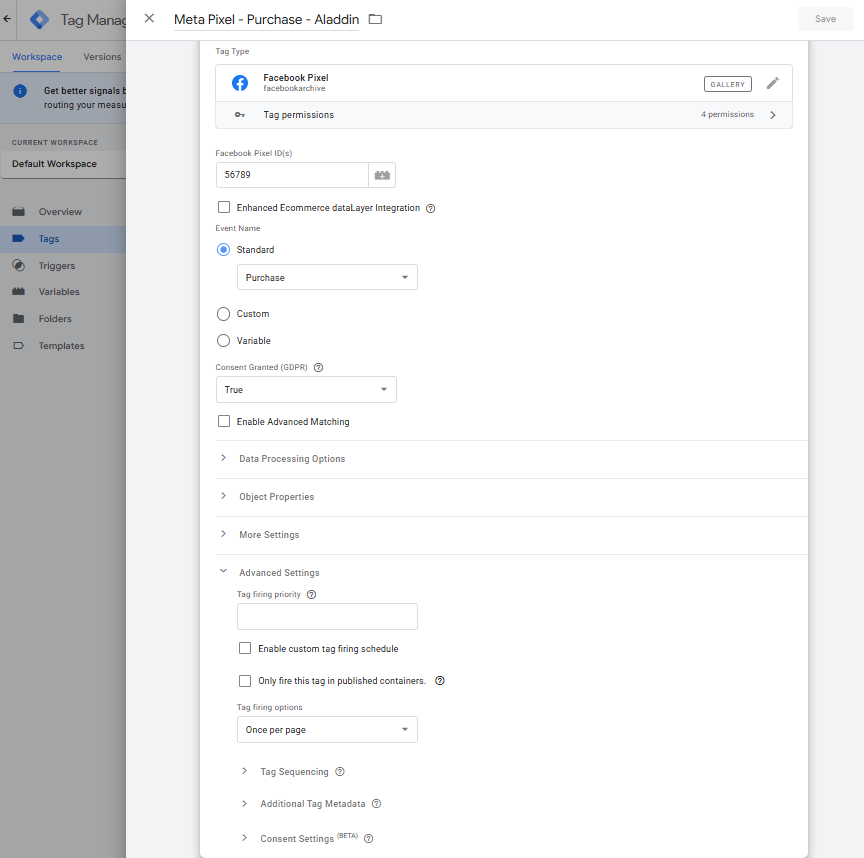Click the pencil icon to edit tag type
Screen dimensions: 864x858
pyautogui.click(x=772, y=84)
